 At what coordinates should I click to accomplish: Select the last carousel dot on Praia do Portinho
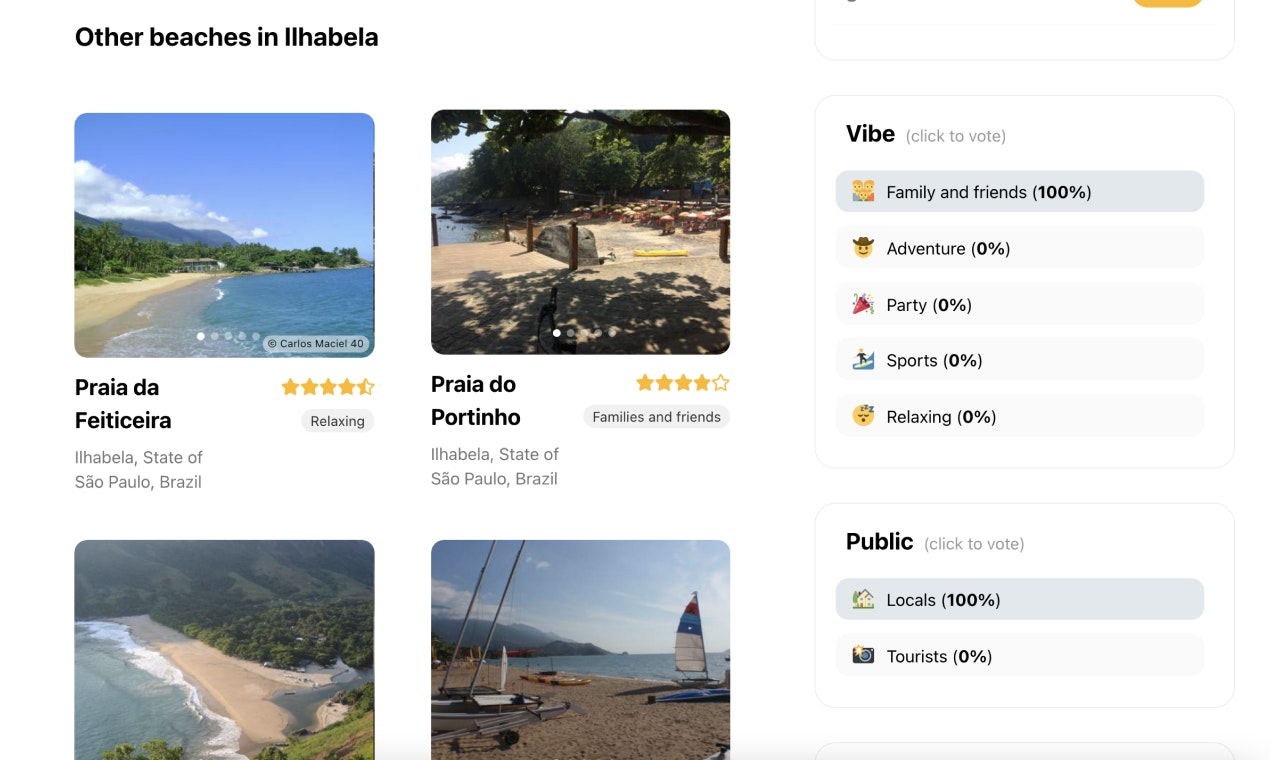611,333
